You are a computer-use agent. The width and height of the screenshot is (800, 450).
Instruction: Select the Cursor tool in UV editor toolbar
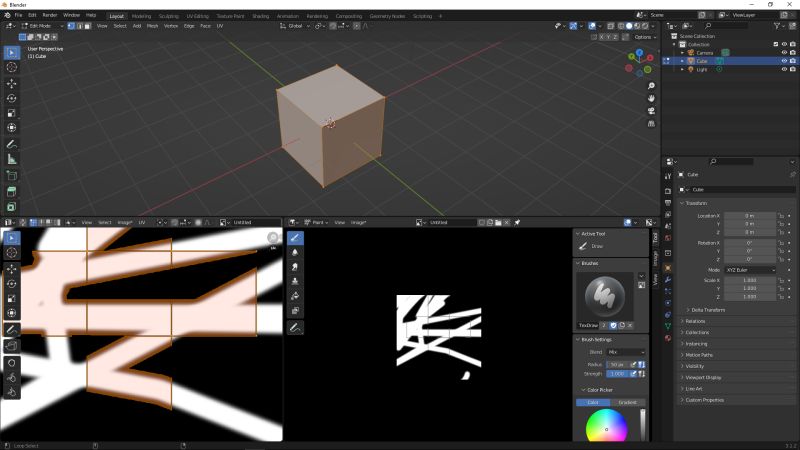tap(12, 253)
